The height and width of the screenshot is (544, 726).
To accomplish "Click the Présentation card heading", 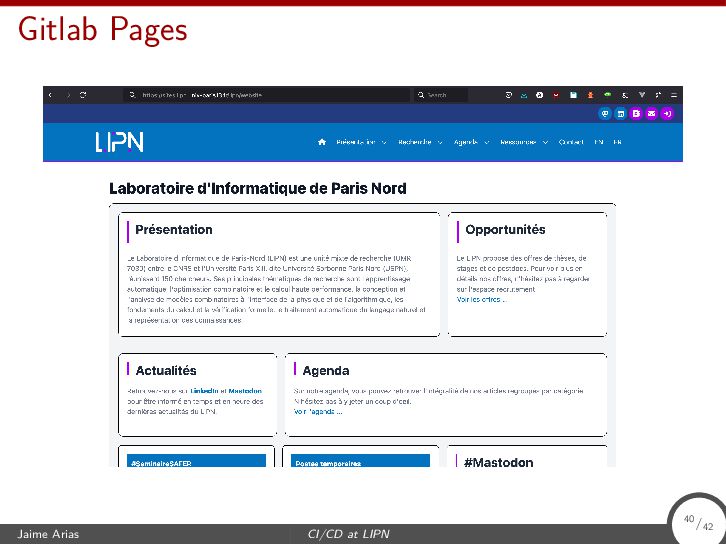I will (174, 230).
